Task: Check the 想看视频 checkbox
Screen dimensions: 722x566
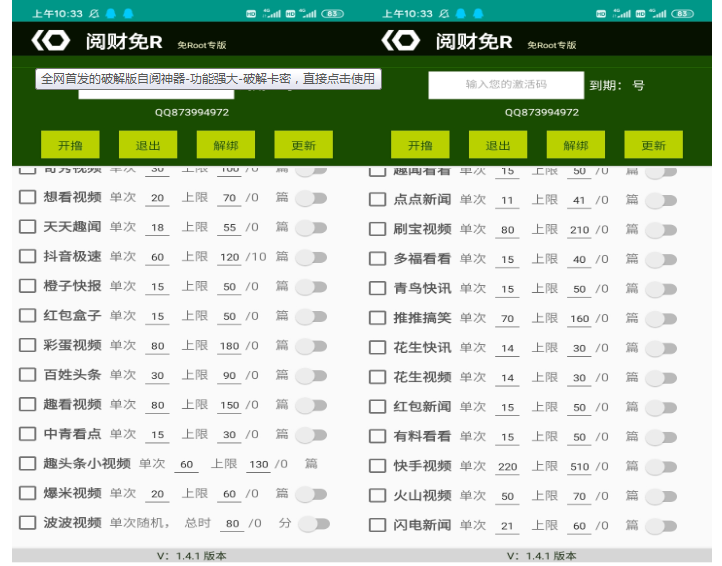Action: tap(28, 197)
